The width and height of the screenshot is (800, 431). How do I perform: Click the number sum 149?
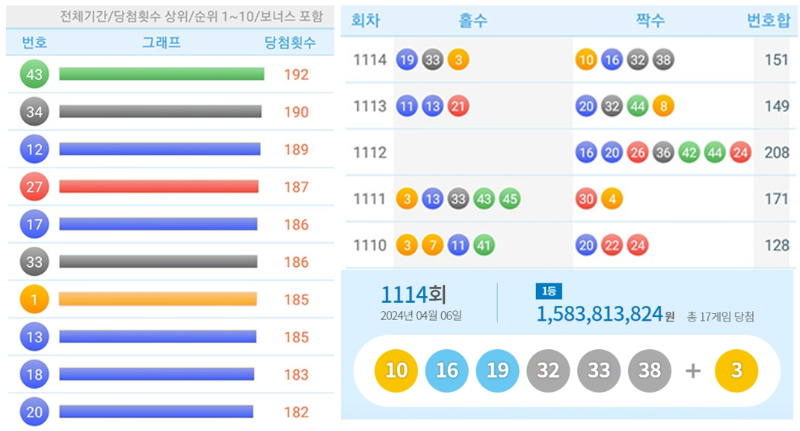pos(777,106)
